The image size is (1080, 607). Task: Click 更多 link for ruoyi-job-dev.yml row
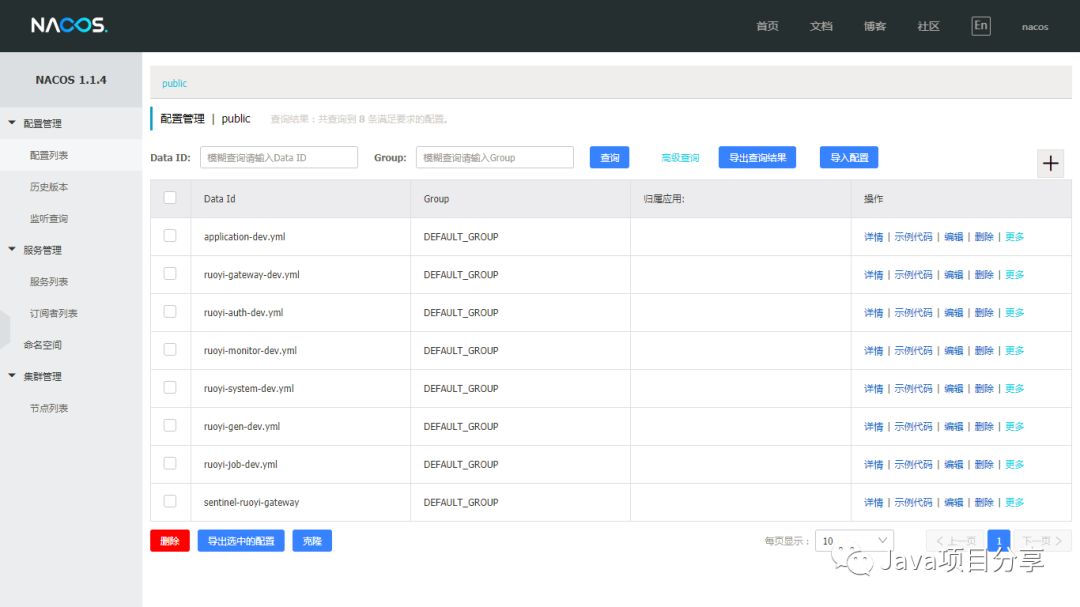tap(1014, 465)
